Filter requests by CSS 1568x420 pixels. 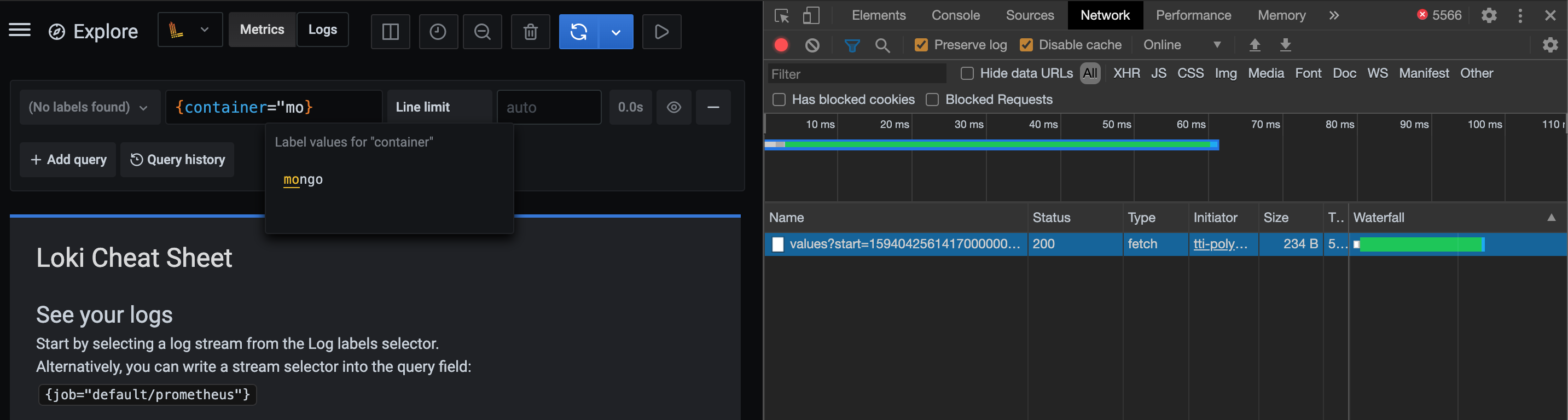1190,74
